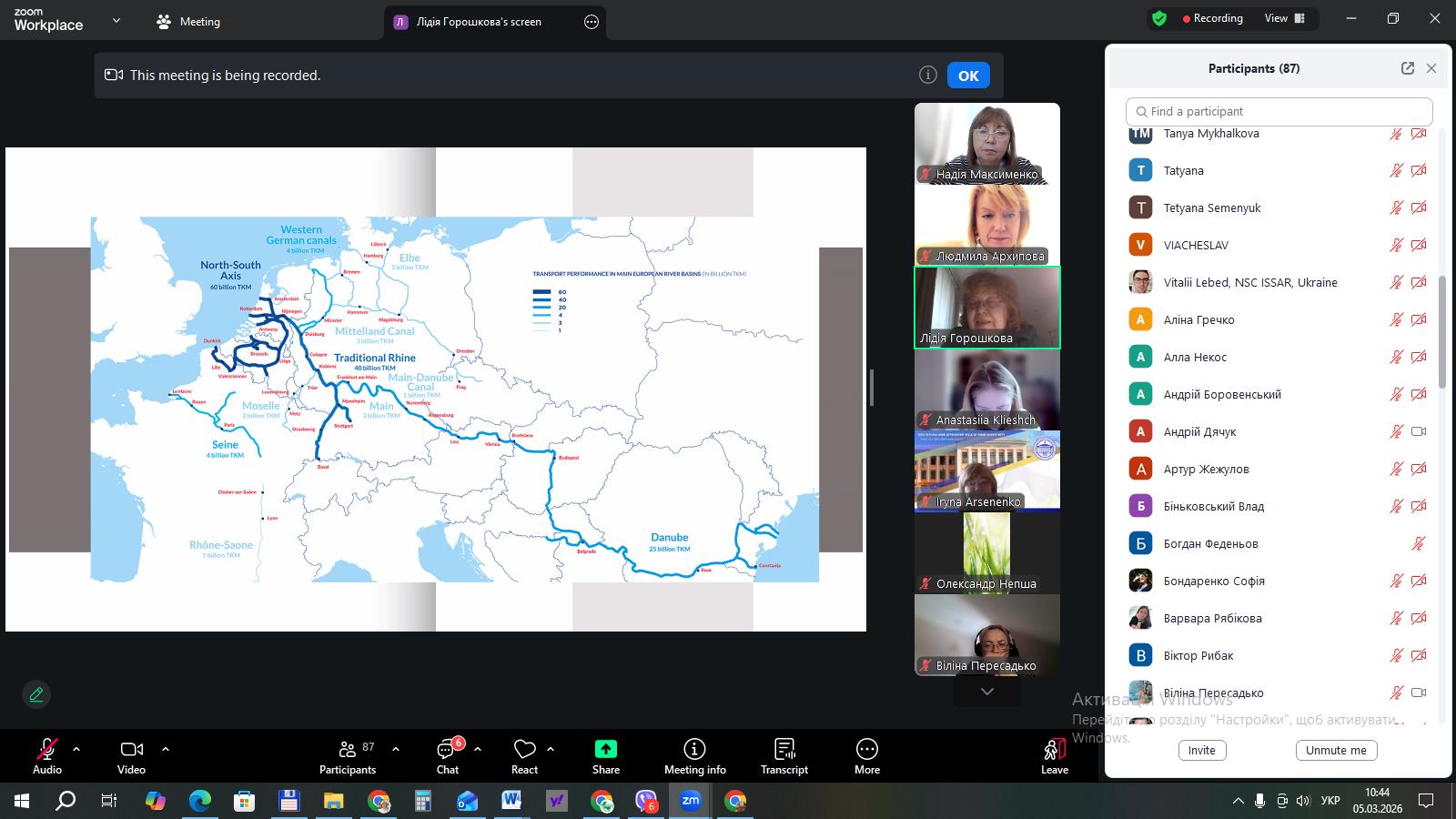Image resolution: width=1456 pixels, height=819 pixels.
Task: Pop out the Participants panel
Action: click(x=1407, y=68)
